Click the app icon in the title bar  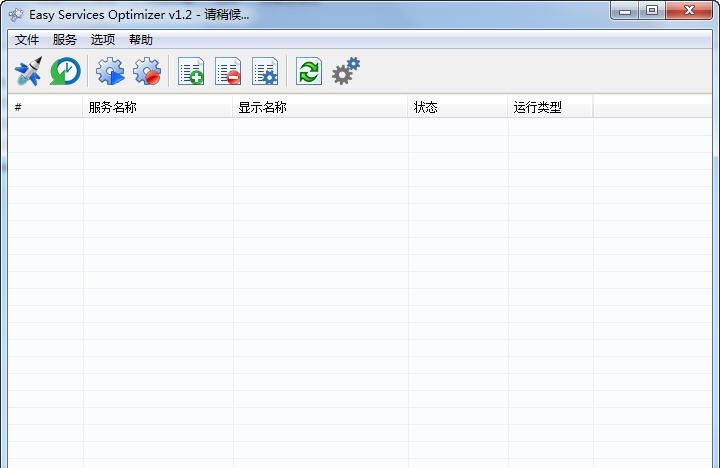tap(16, 15)
